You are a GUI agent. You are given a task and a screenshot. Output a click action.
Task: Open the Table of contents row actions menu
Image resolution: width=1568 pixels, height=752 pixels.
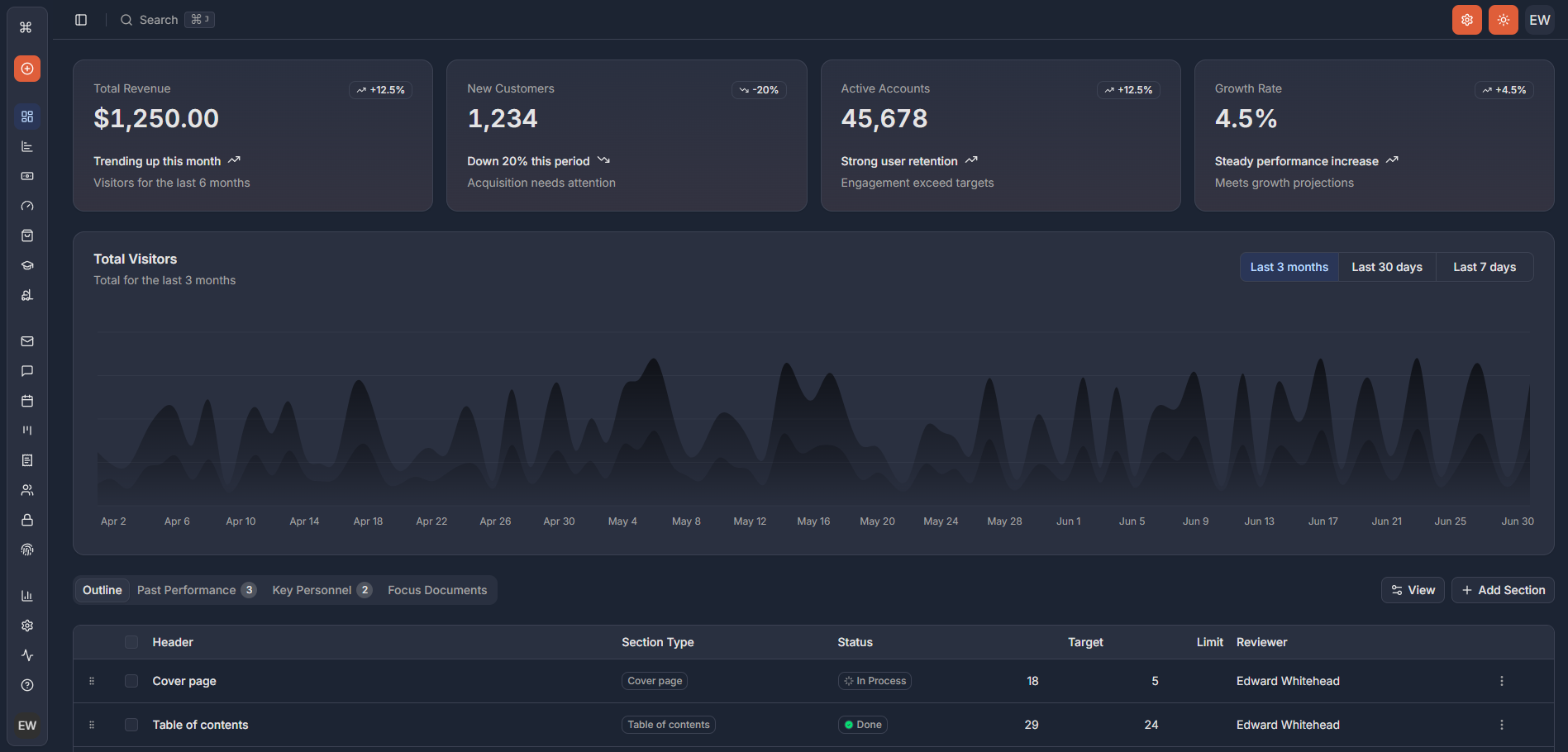point(1502,725)
